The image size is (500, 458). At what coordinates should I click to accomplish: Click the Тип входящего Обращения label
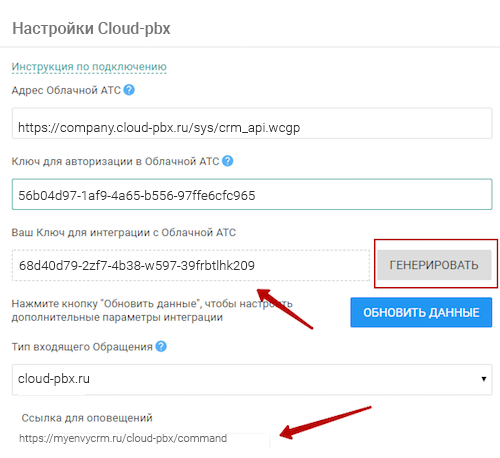[x=82, y=347]
